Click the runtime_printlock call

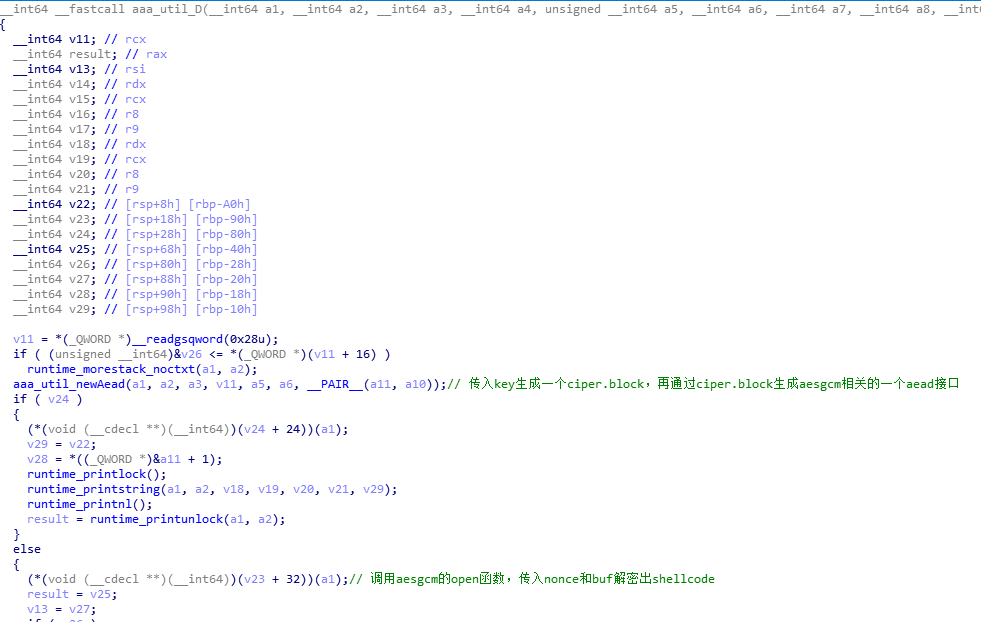point(82,474)
